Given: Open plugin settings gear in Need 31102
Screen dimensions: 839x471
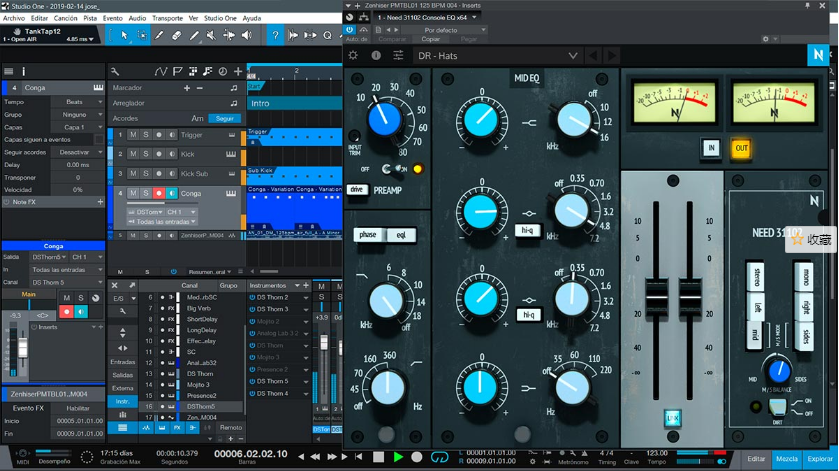Looking at the screenshot, I should 353,55.
